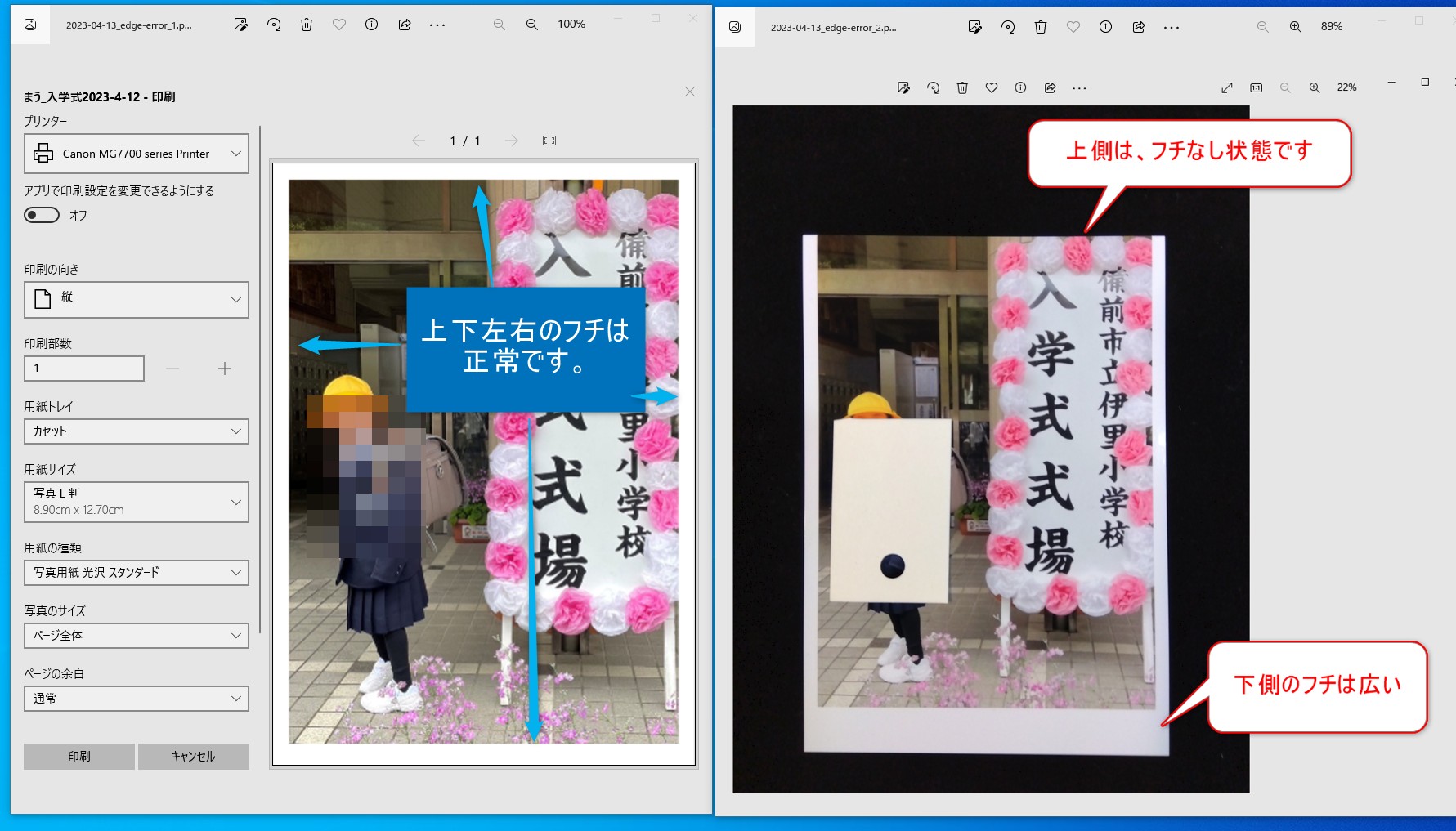Rotate image in right window title bar
This screenshot has height=831, width=1456.
[1008, 27]
